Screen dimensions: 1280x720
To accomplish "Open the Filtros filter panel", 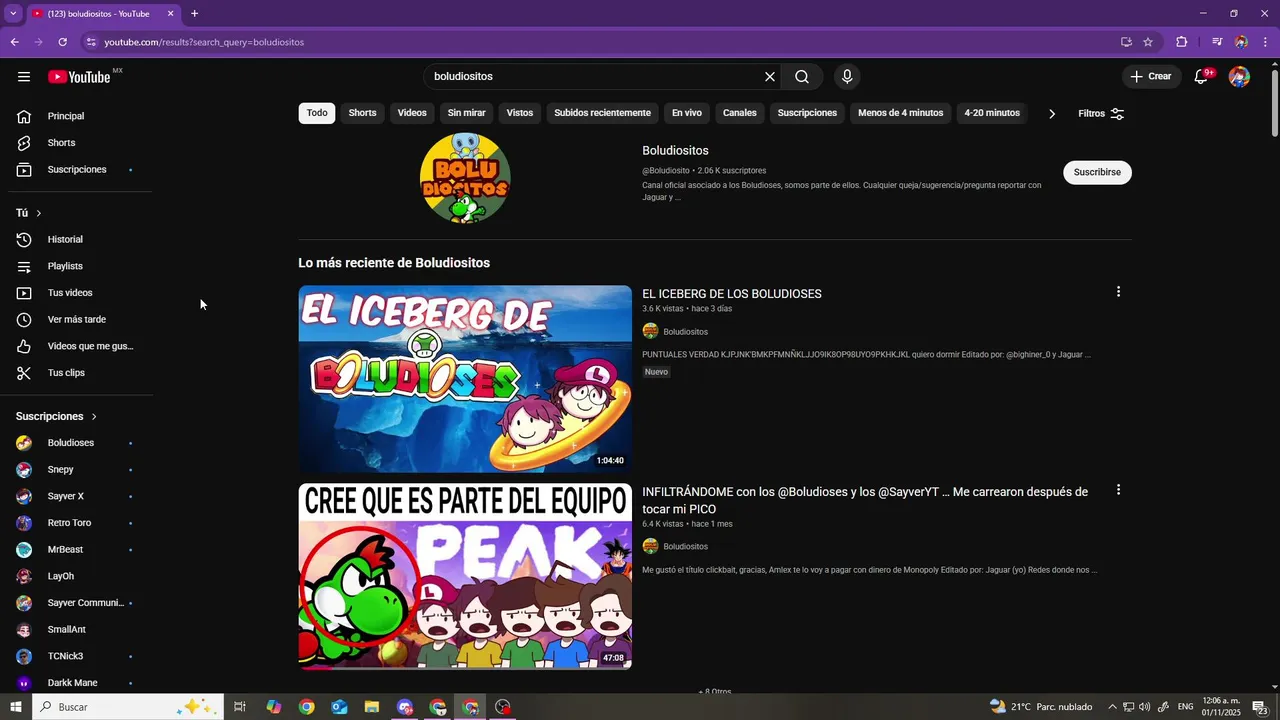I will coord(1101,114).
